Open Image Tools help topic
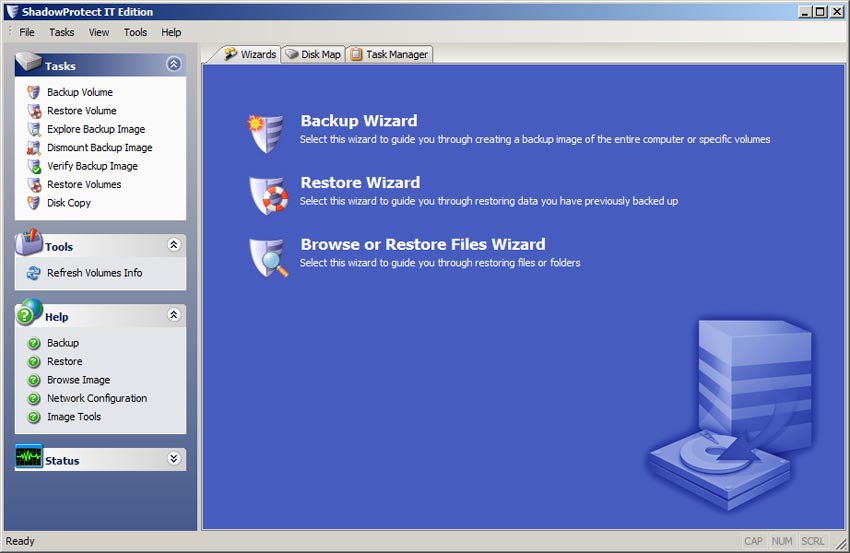Image resolution: width=850 pixels, height=553 pixels. coord(74,417)
